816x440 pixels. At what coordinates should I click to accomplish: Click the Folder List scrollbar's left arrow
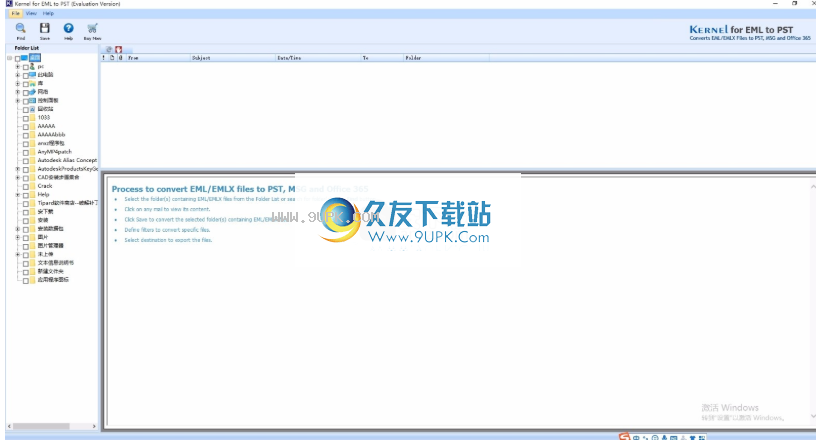click(x=9, y=426)
